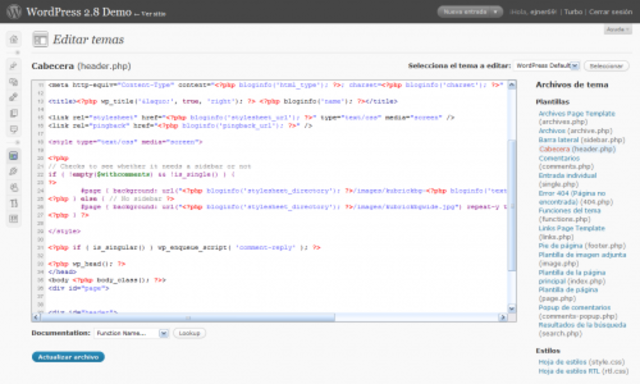640x384 pixels.
Task: Open Hoja de estilos (style.css)
Action: pyautogui.click(x=562, y=362)
